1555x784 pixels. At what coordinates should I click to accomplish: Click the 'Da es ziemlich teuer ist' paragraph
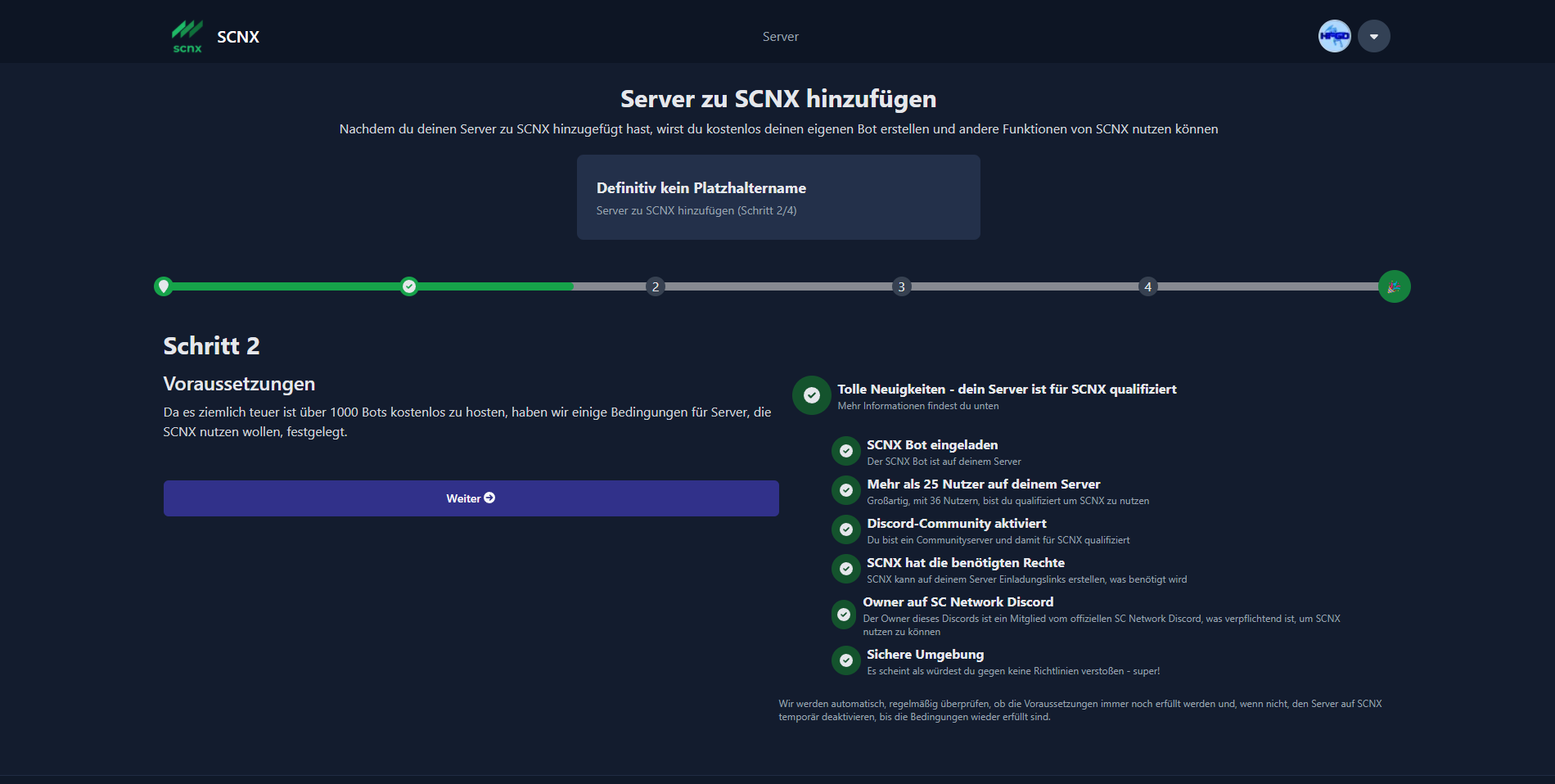click(467, 422)
